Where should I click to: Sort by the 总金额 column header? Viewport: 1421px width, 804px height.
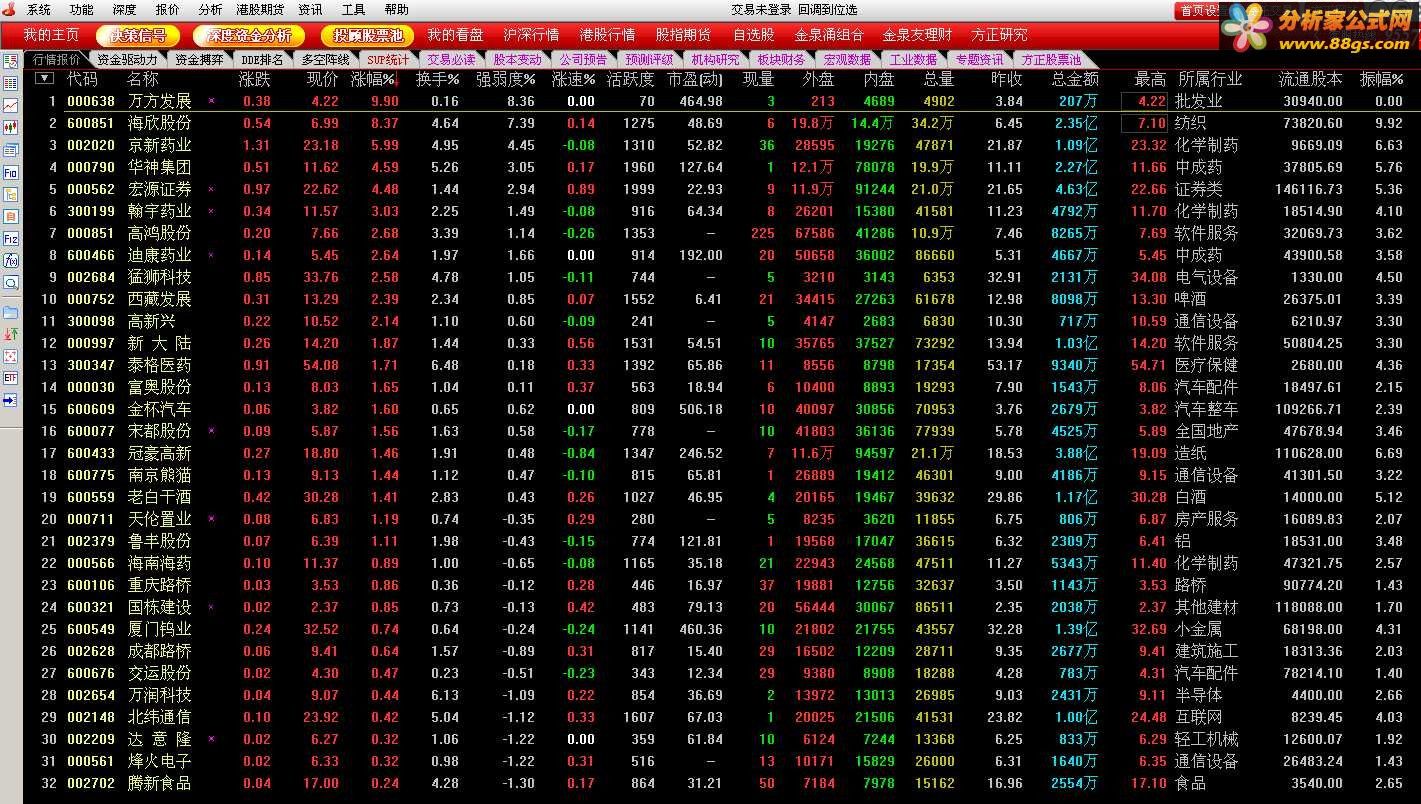tap(1075, 79)
